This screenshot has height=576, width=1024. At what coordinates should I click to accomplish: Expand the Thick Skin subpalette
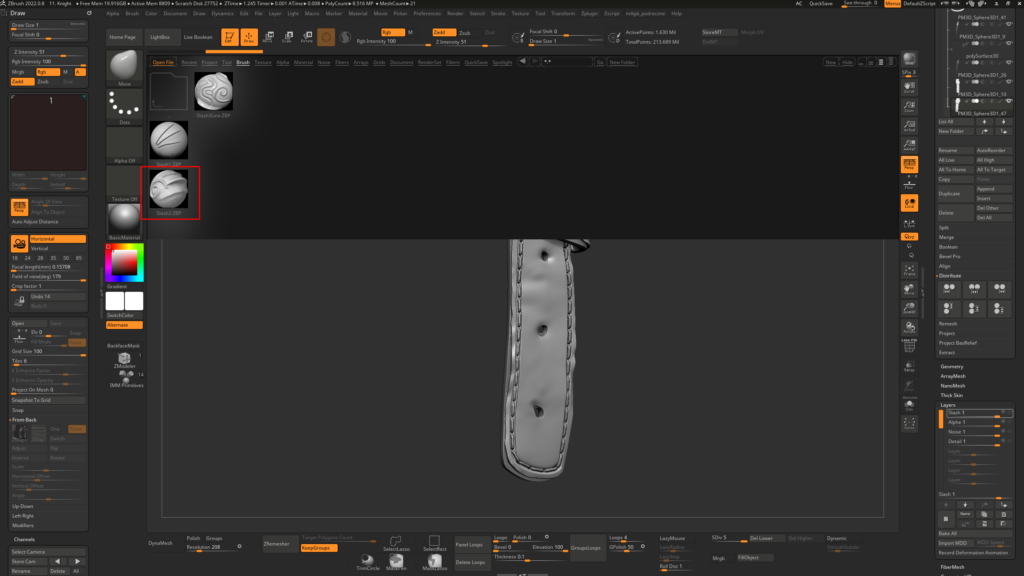[x=952, y=395]
